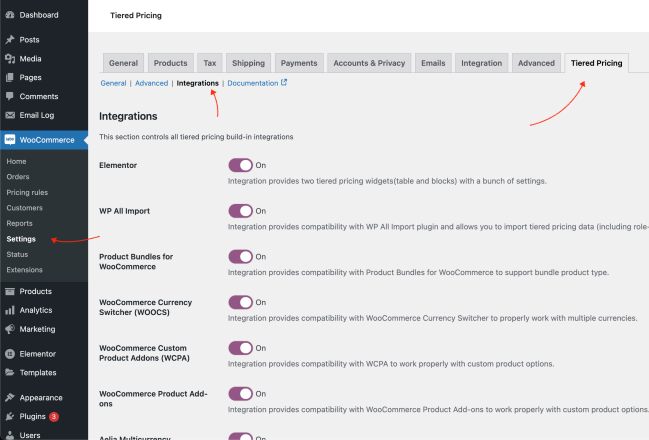649x440 pixels.
Task: Switch to the Shipping settings tab
Action: (248, 63)
